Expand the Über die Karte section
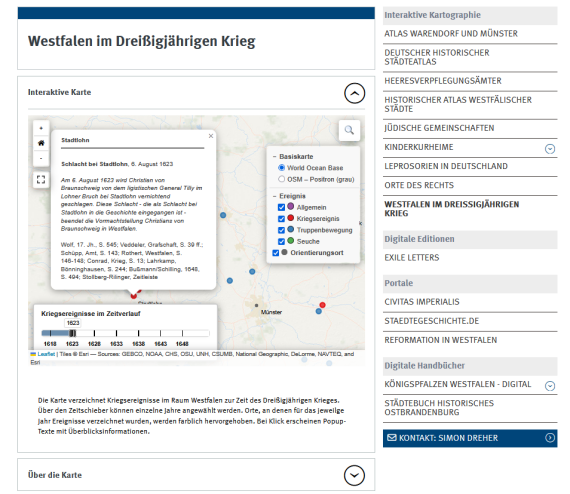The width and height of the screenshot is (570, 494). tap(354, 475)
